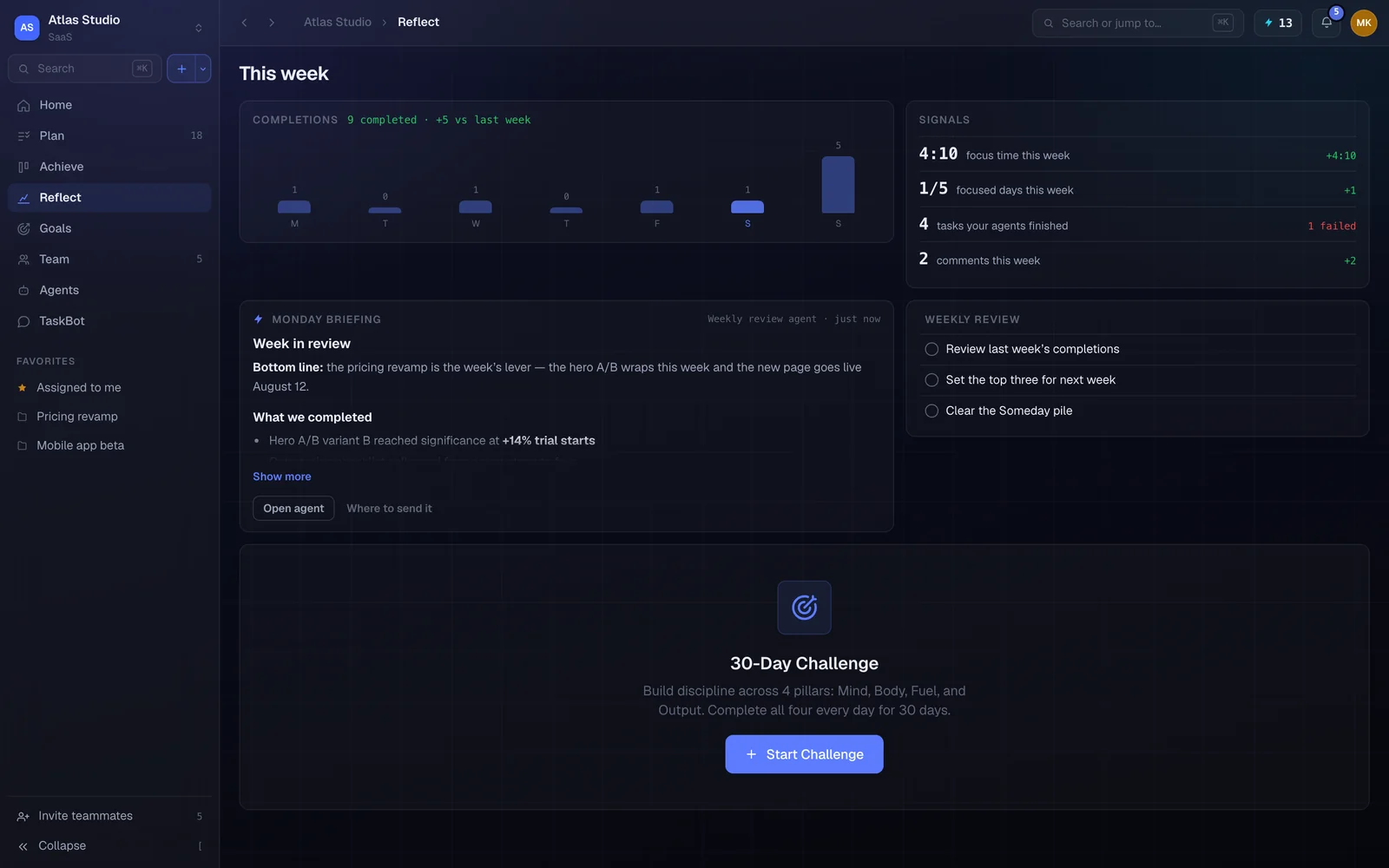This screenshot has width=1389, height=868.
Task: Open the notifications bell
Action: (1326, 23)
